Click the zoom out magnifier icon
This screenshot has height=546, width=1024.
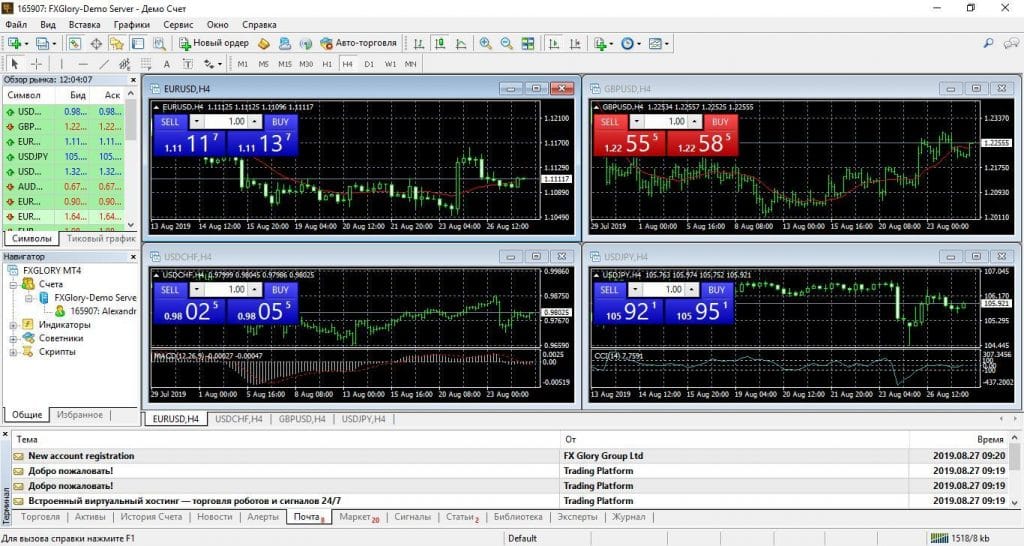pos(506,43)
